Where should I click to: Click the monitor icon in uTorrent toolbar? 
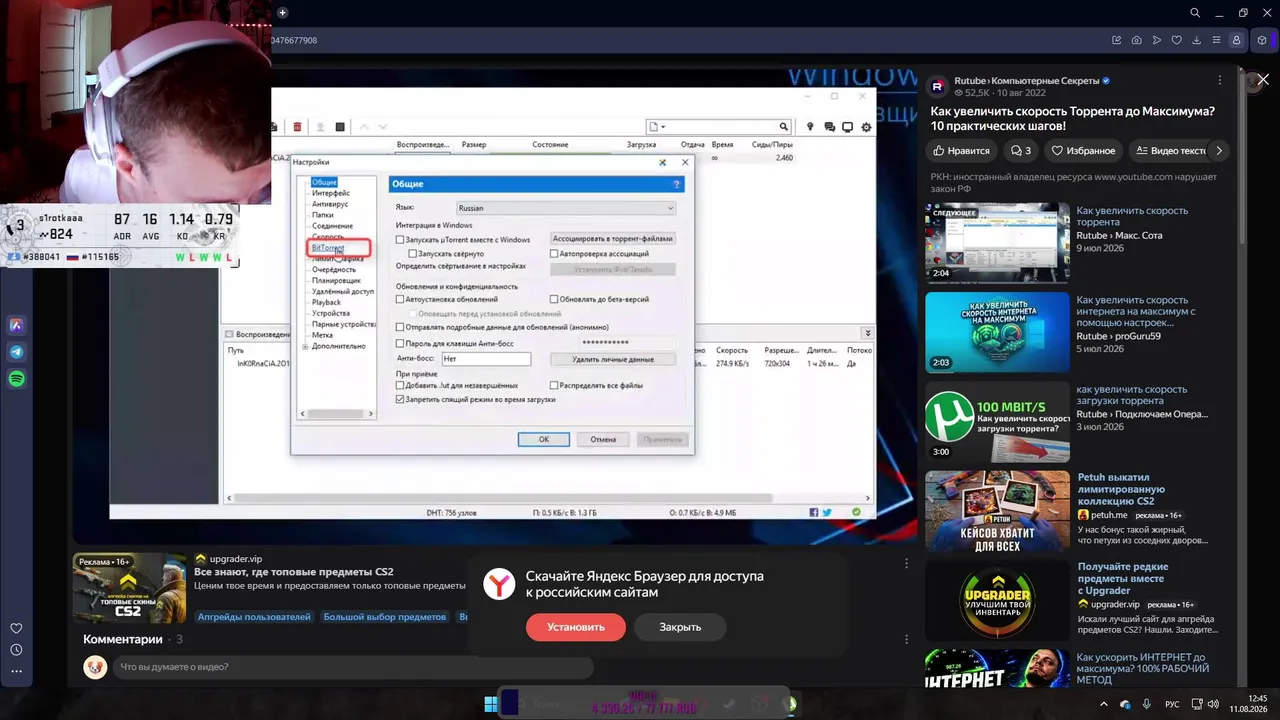847,127
